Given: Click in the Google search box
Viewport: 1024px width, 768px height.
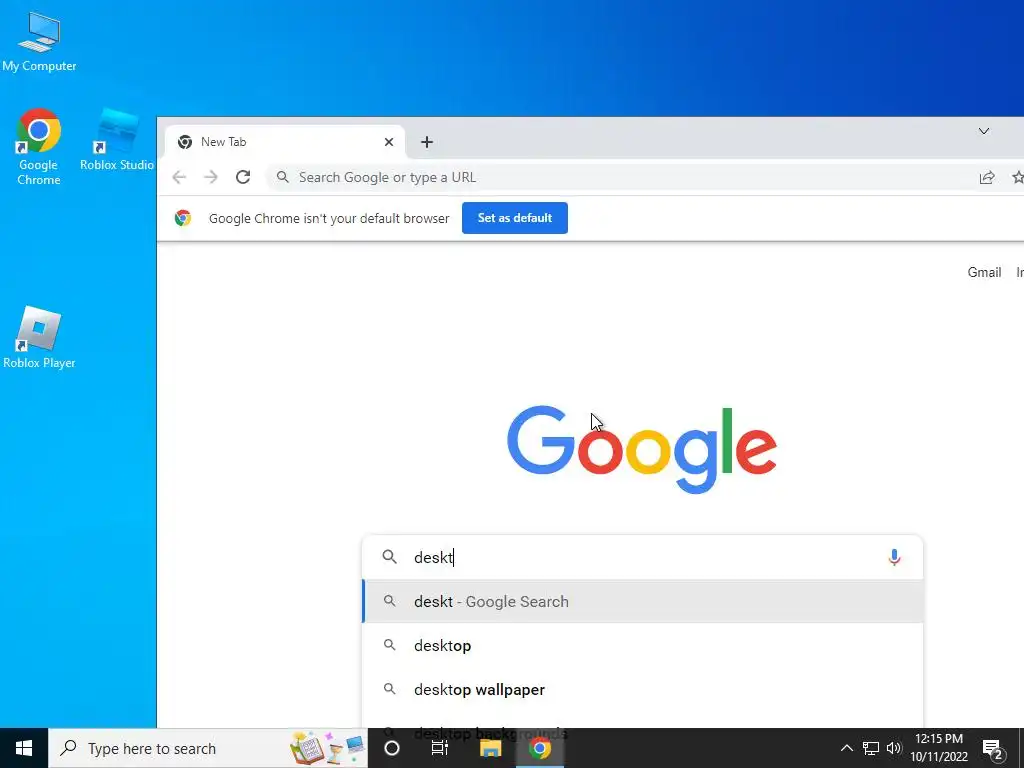Looking at the screenshot, I should coord(643,557).
